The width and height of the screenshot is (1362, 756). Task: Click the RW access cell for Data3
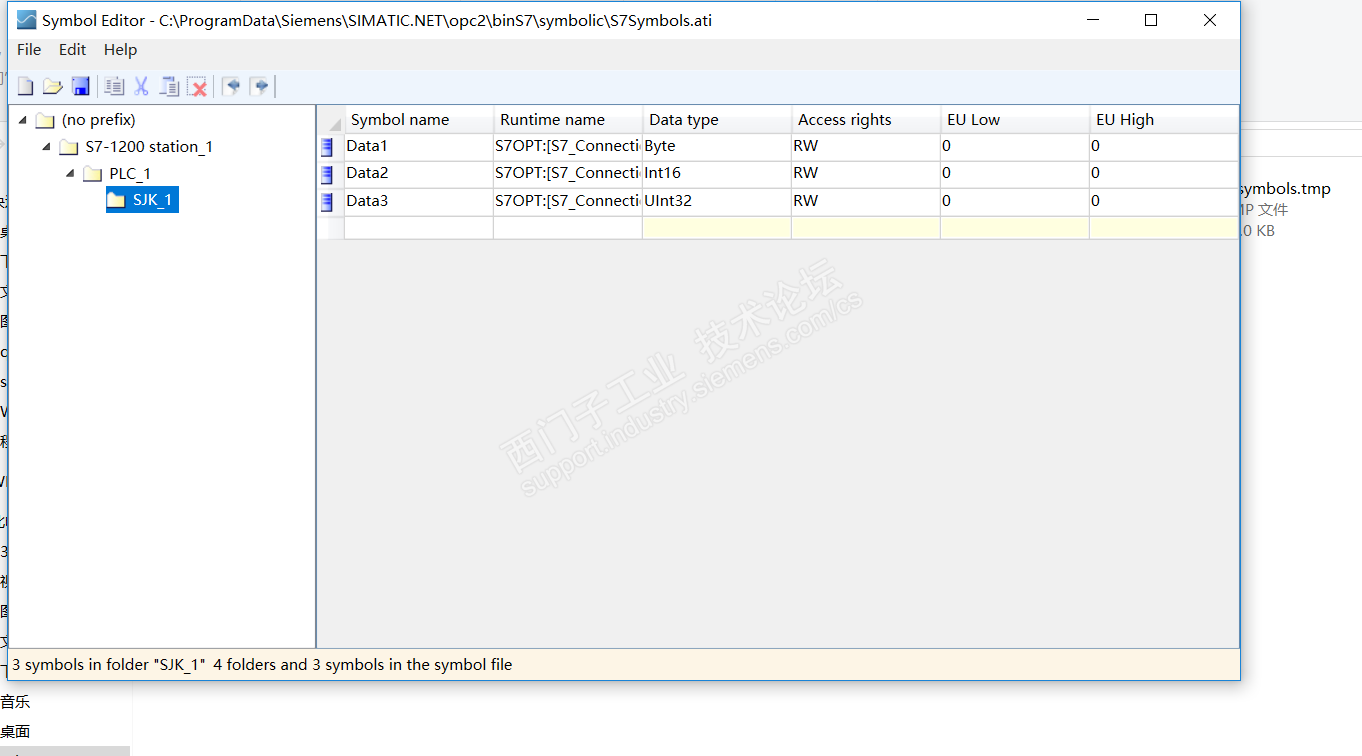(866, 202)
